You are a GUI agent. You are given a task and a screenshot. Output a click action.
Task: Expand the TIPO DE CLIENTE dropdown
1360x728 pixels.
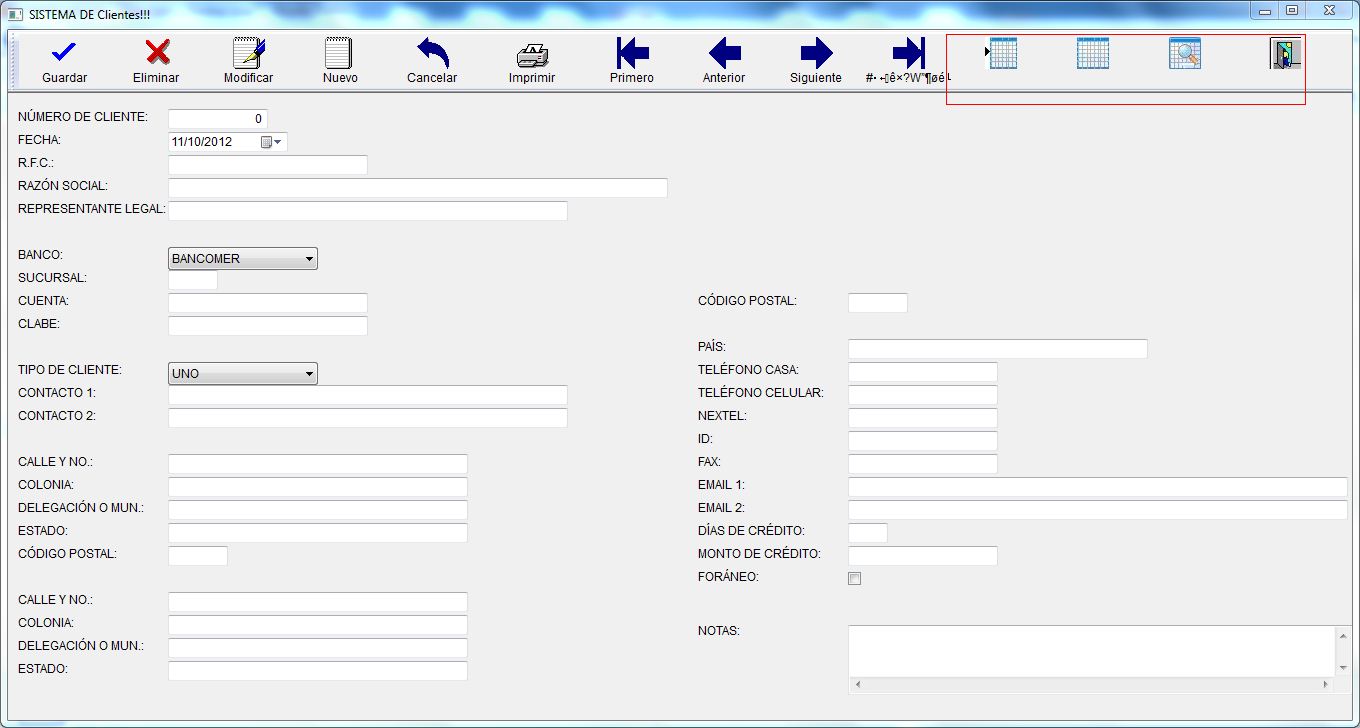pyautogui.click(x=309, y=373)
